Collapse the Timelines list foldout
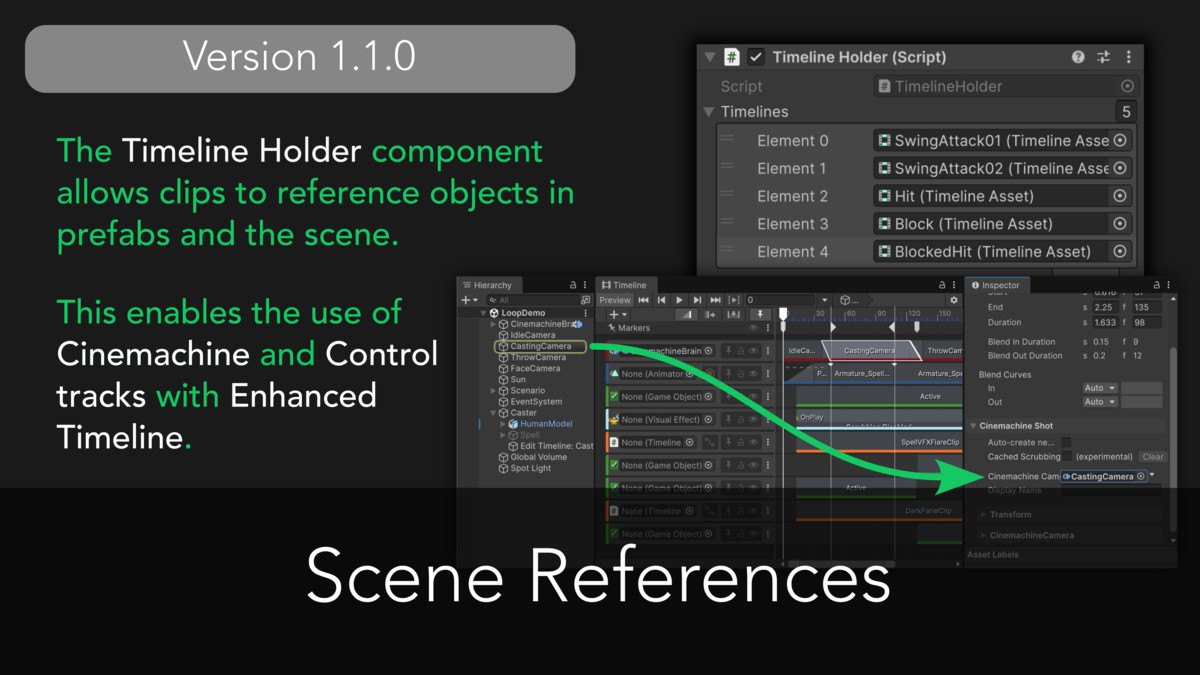This screenshot has width=1200, height=675. tap(708, 112)
